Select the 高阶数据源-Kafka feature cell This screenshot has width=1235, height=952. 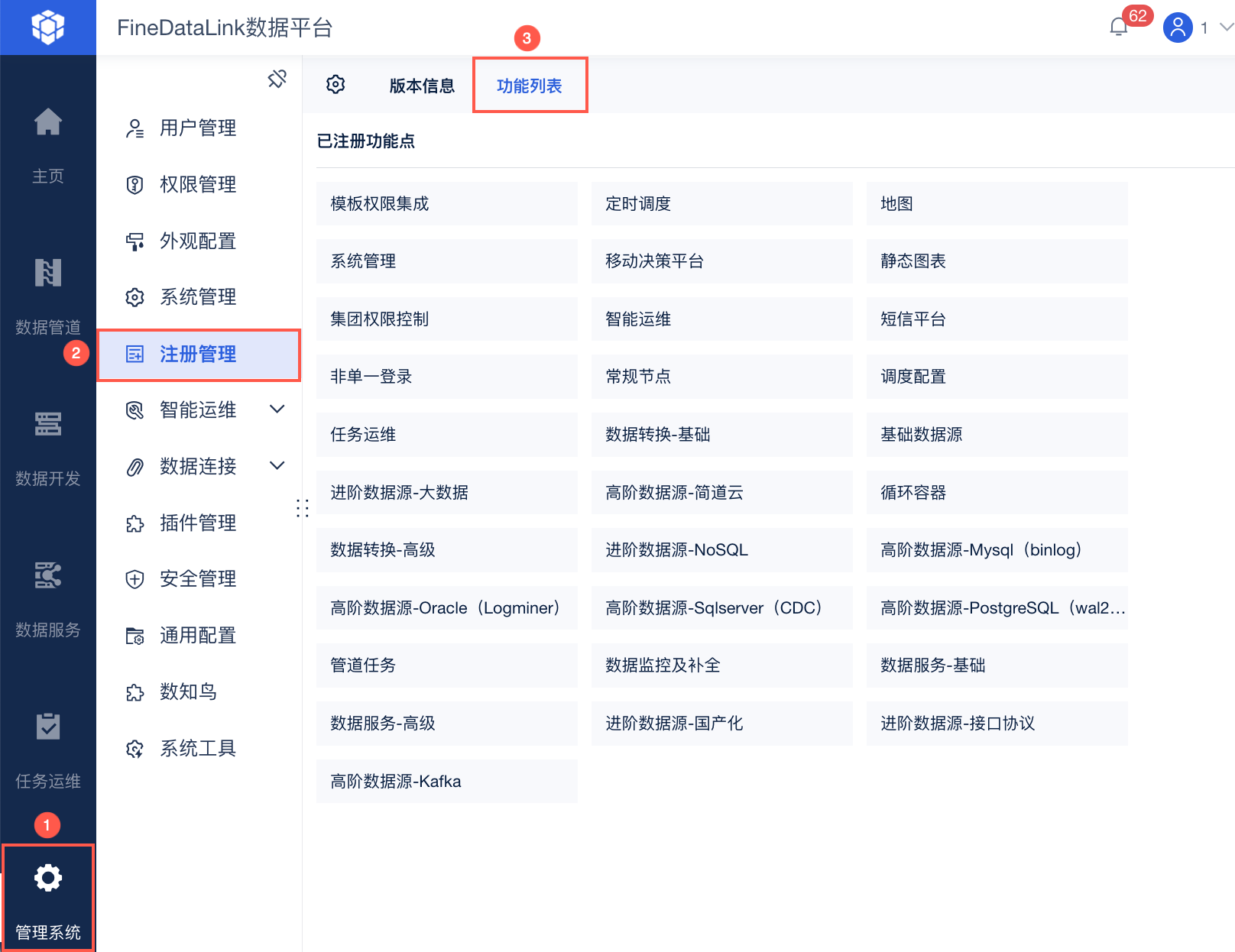447,782
